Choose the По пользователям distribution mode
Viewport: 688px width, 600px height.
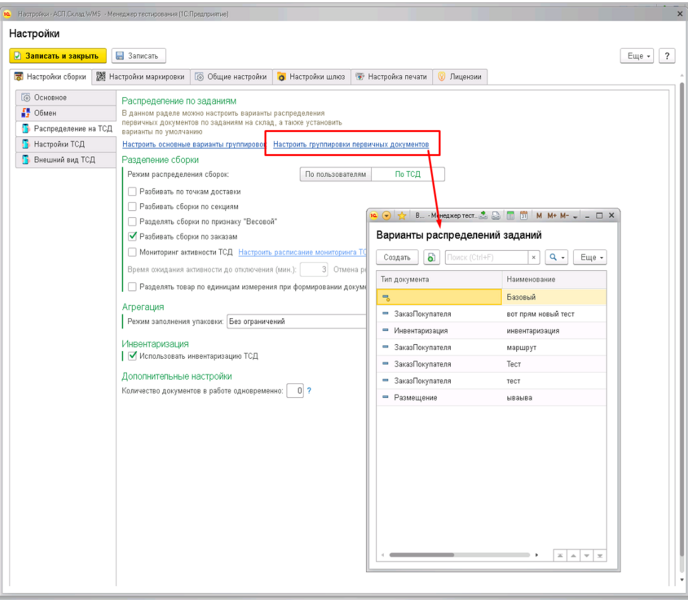click(x=335, y=174)
